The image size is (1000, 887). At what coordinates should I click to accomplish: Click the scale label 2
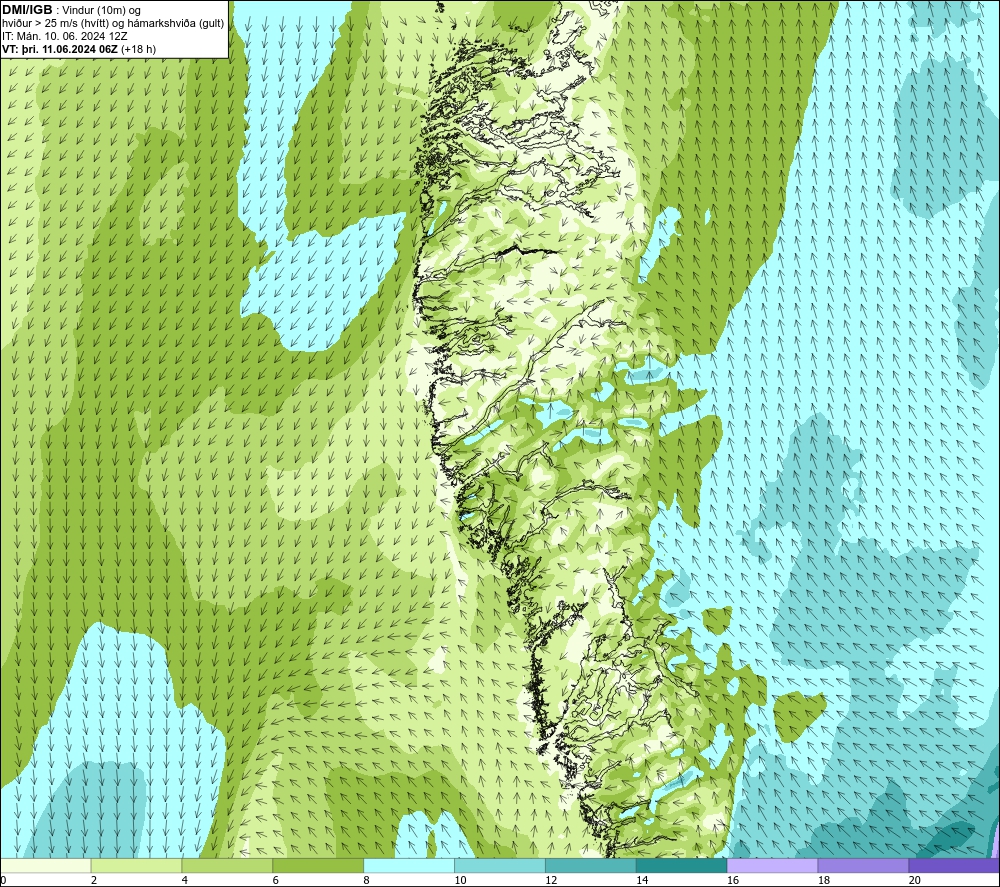tap(94, 880)
